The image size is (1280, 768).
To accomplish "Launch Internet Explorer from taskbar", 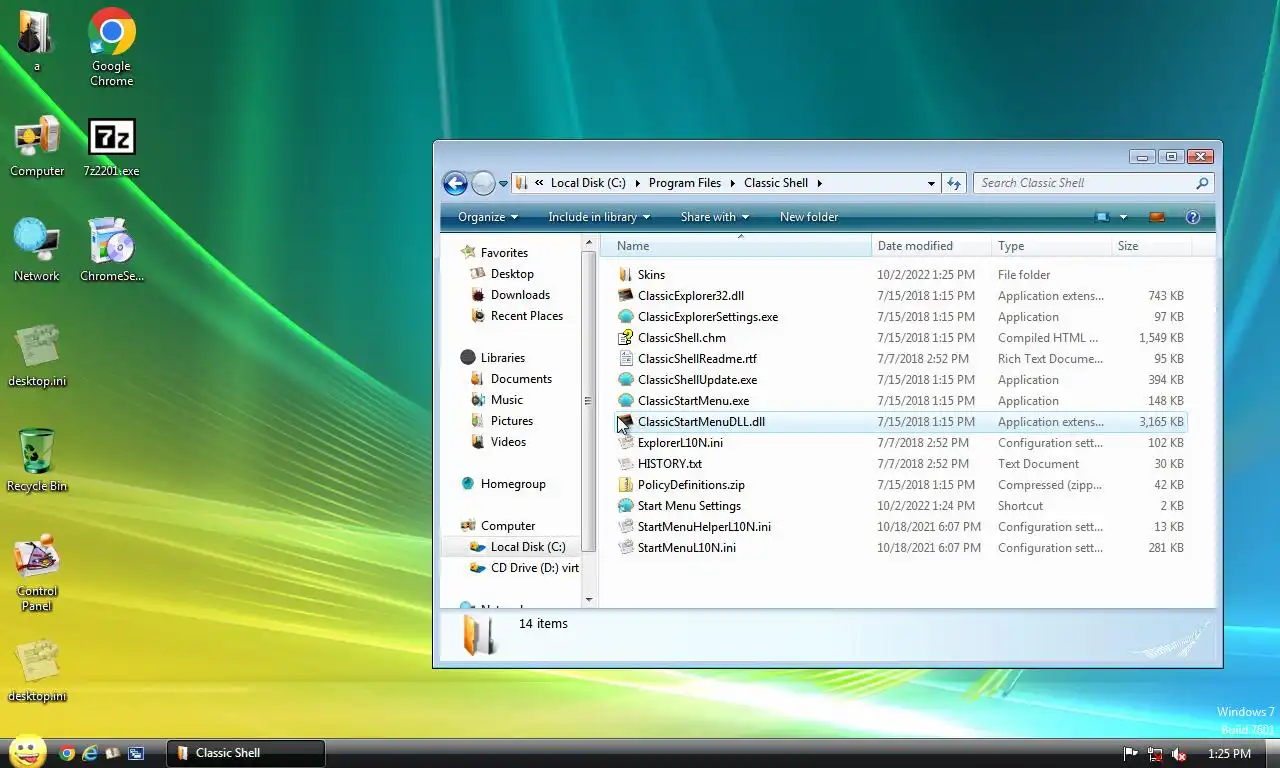I will [x=90, y=753].
